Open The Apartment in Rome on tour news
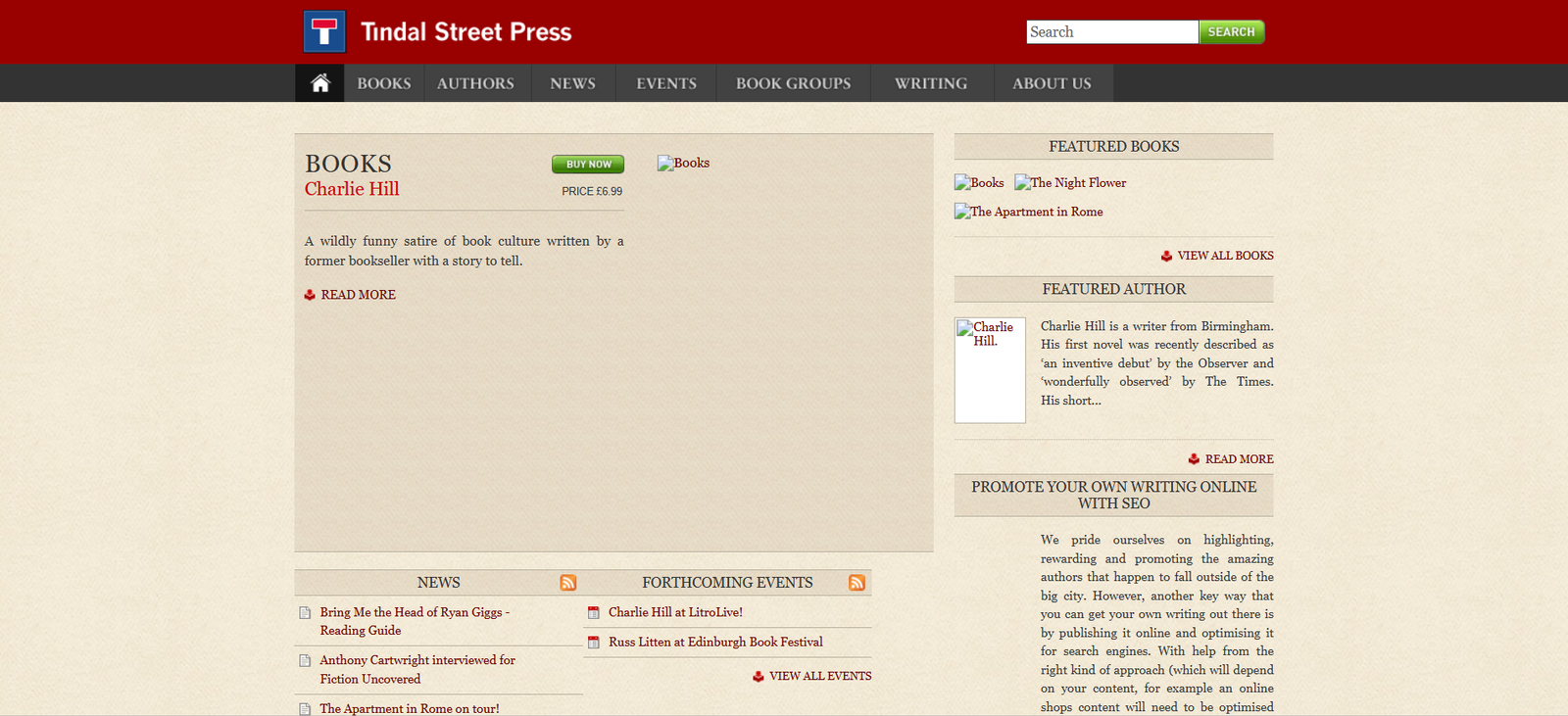The image size is (1568, 716). [410, 709]
